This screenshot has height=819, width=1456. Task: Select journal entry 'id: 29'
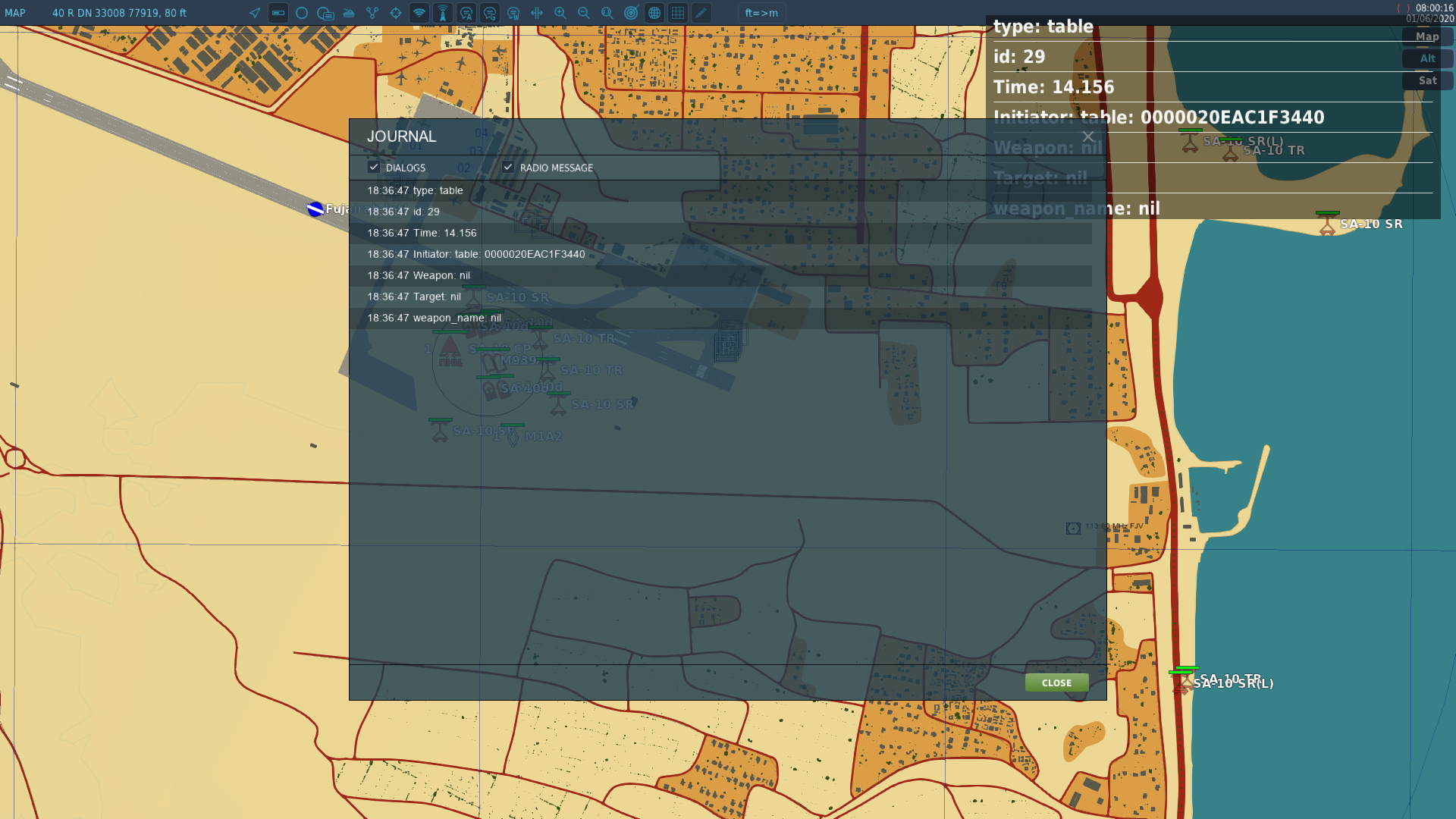[720, 212]
